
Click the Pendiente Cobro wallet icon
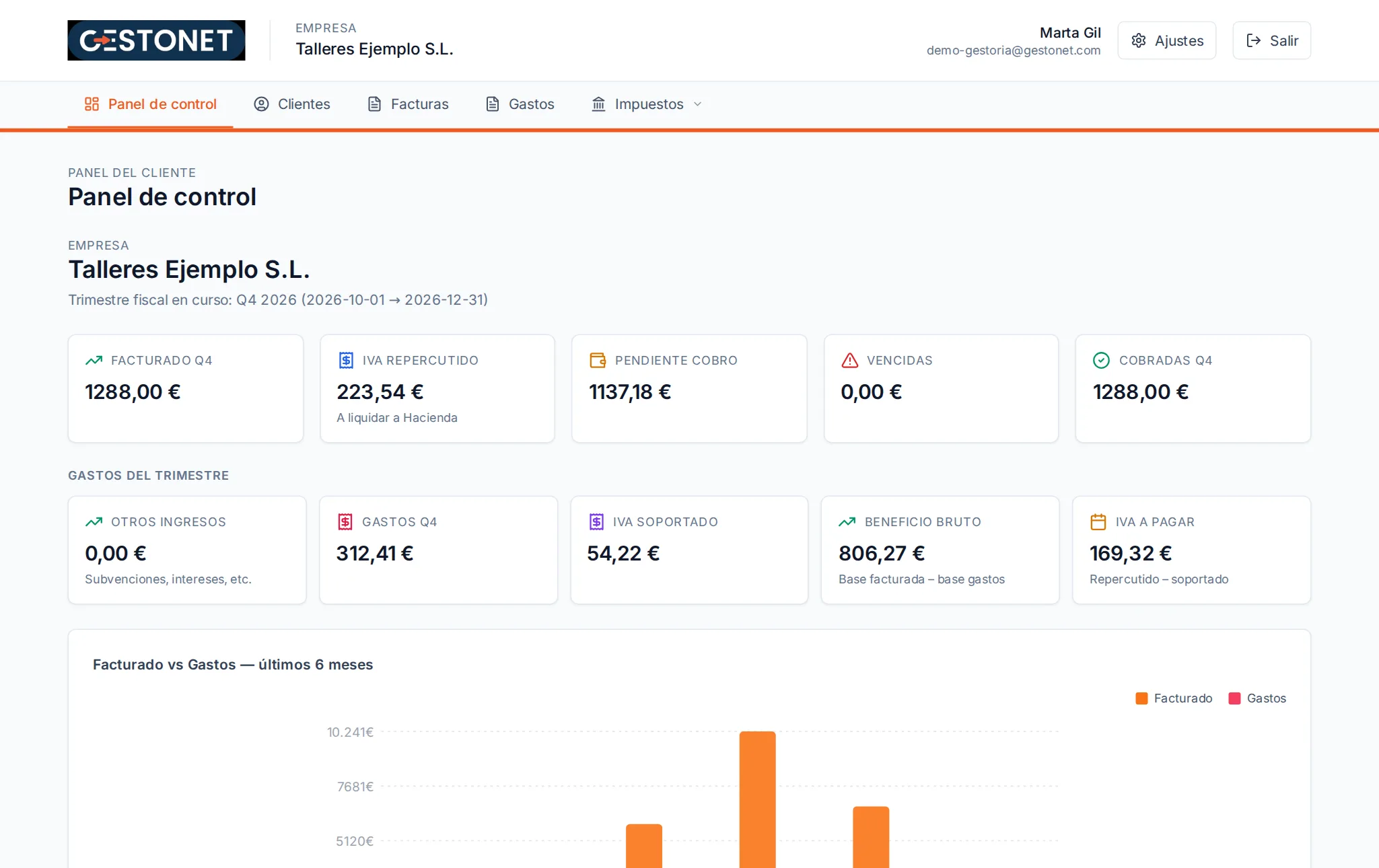598,361
